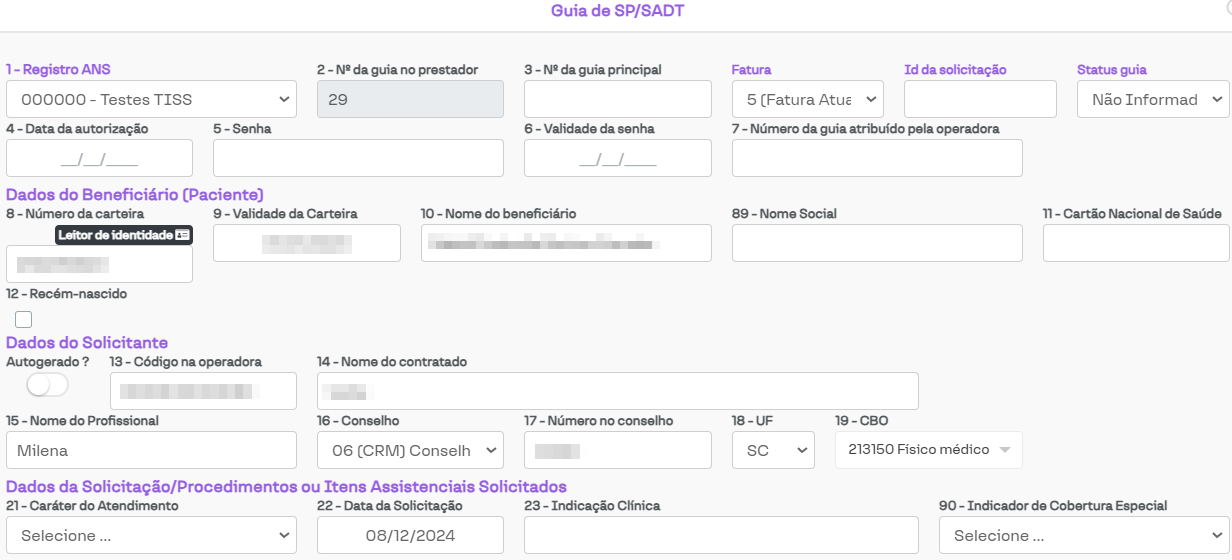
Task: Focus the Data da autorização field
Action: [99, 159]
